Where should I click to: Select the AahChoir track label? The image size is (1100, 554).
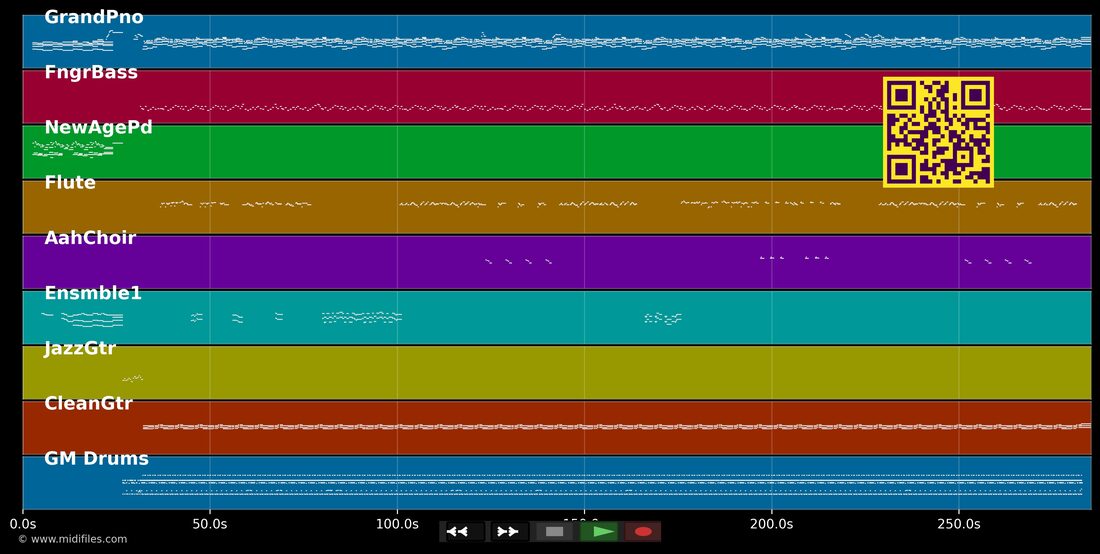click(90, 238)
